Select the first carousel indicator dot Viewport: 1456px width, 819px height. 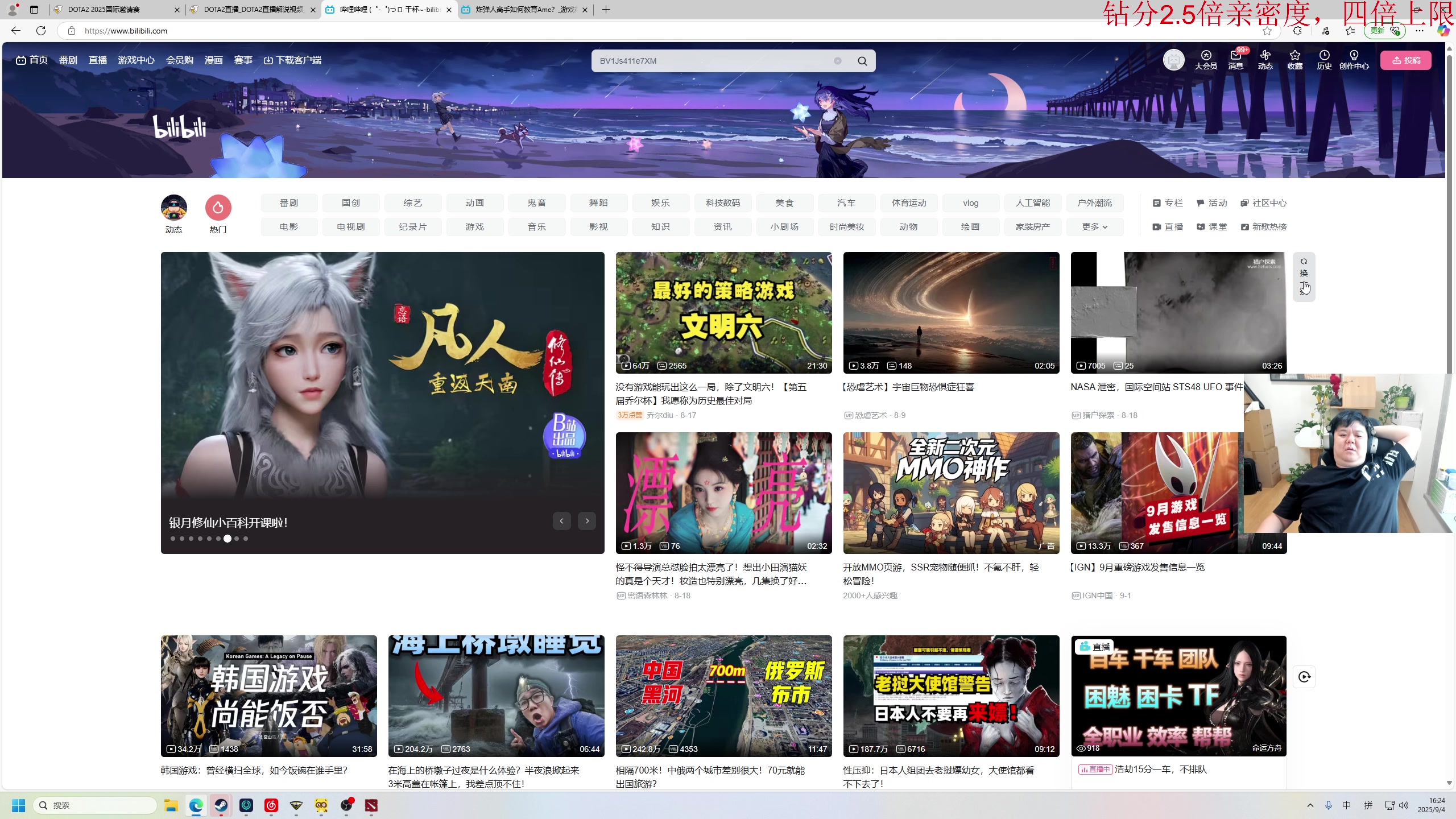(173, 539)
